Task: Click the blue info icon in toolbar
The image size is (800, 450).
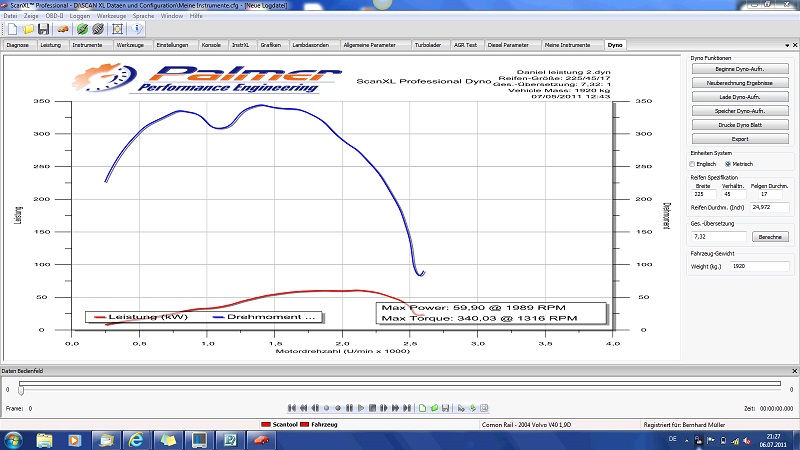Action: point(135,30)
